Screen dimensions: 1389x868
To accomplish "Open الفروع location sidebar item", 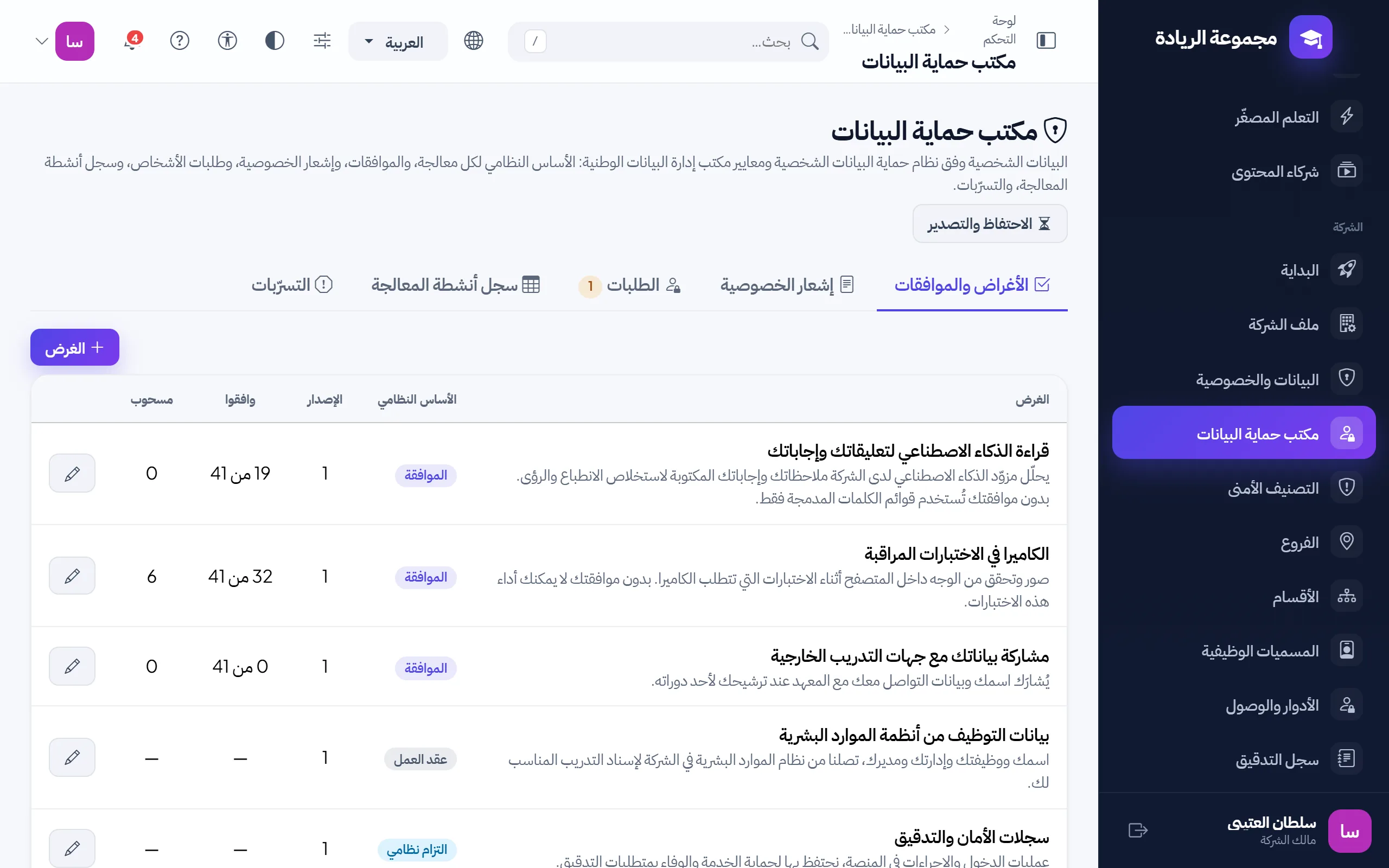I will point(1243,541).
